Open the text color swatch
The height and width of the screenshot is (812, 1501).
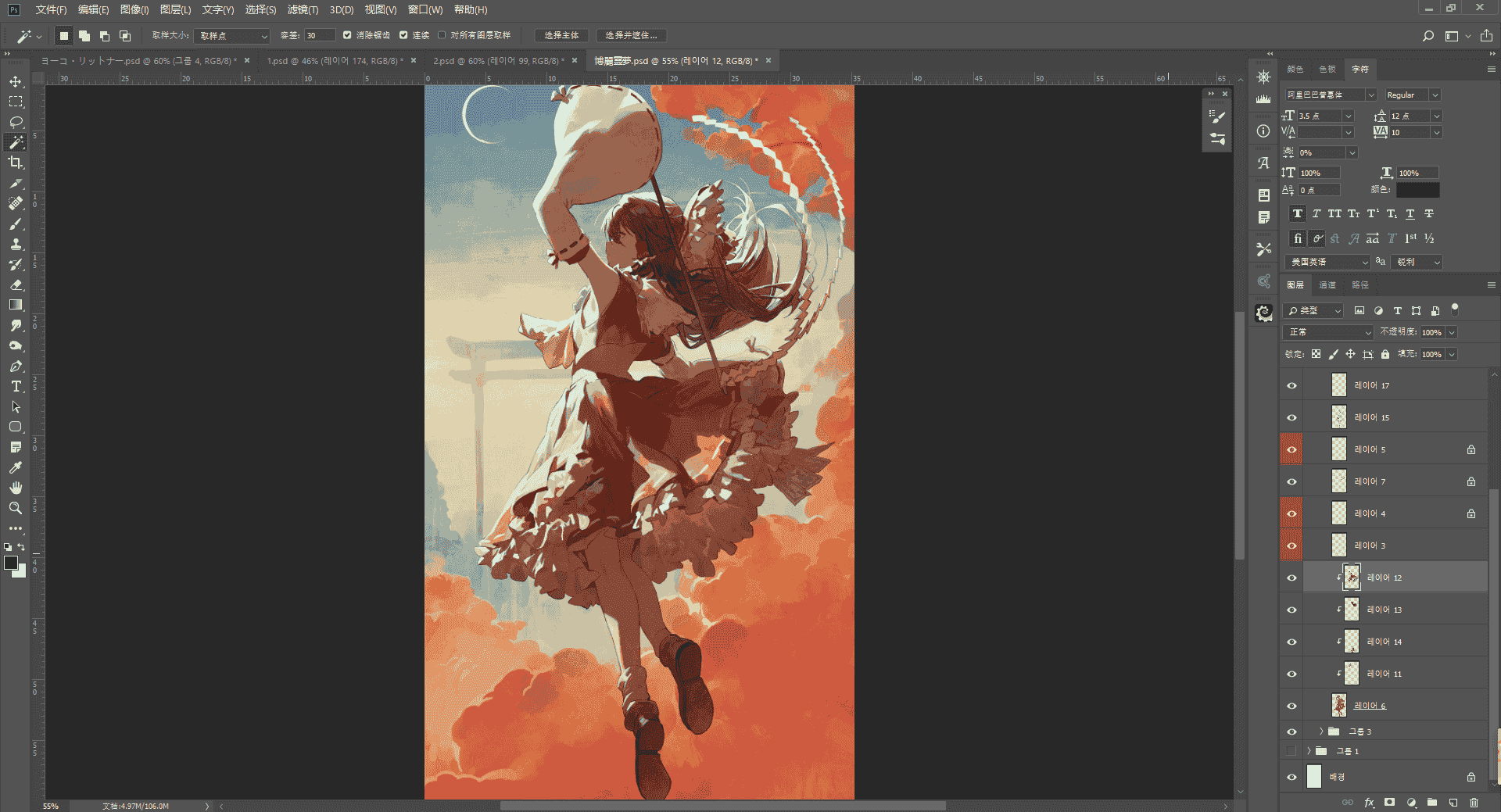tap(1417, 190)
